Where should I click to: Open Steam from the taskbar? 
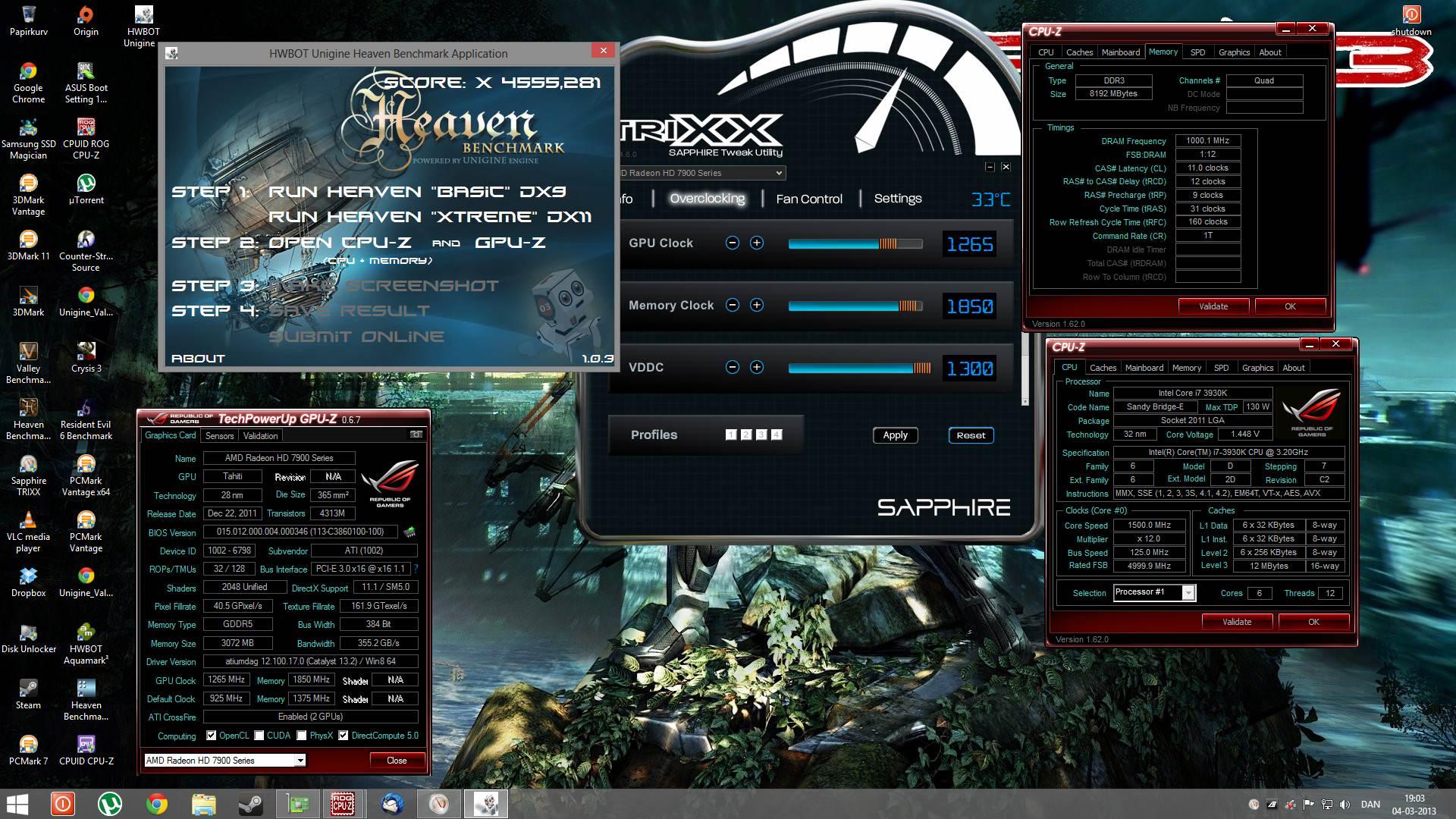[250, 804]
